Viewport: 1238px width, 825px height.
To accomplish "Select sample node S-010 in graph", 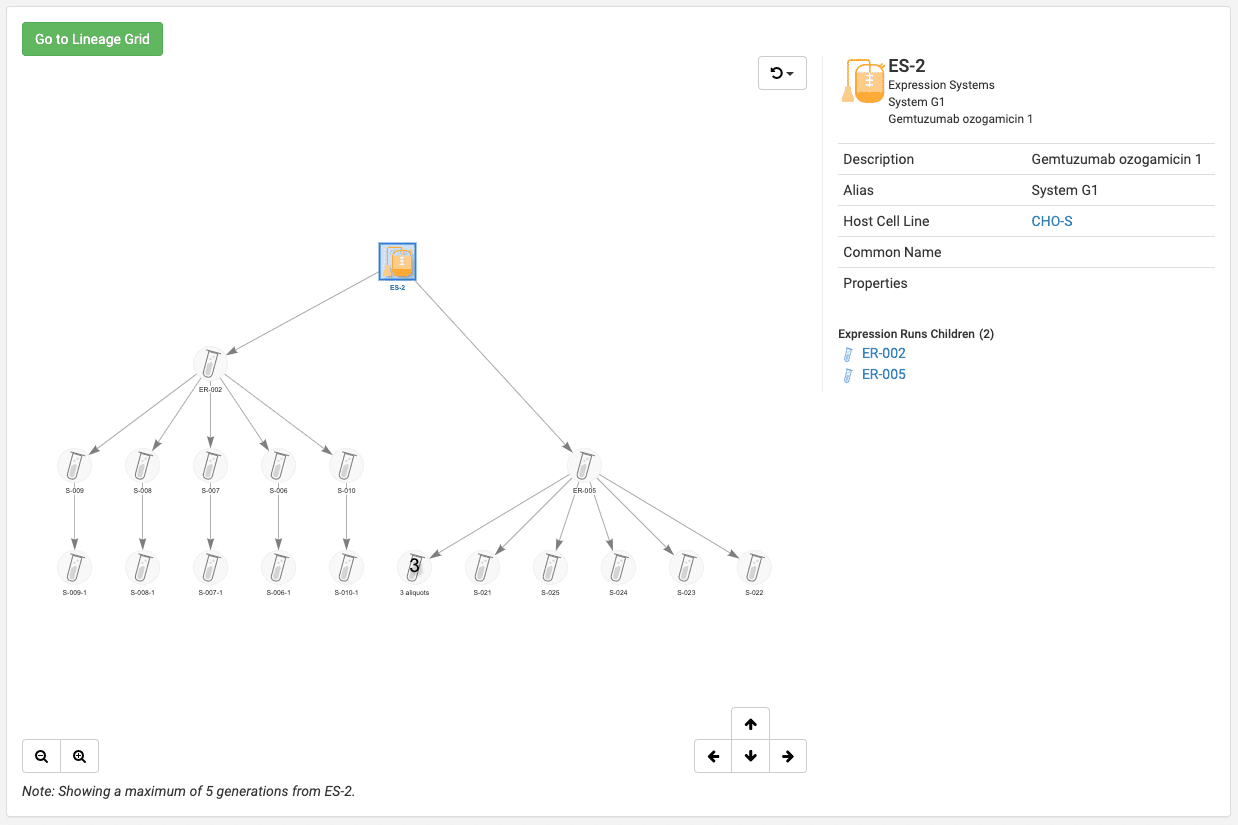I will pos(346,466).
